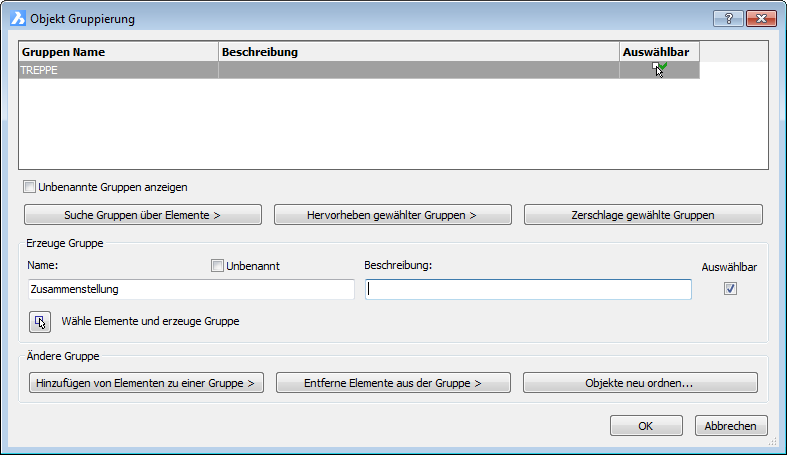Open Objekte neu ordnen dialog
Viewport: 787px width, 455px height.
tap(640, 382)
